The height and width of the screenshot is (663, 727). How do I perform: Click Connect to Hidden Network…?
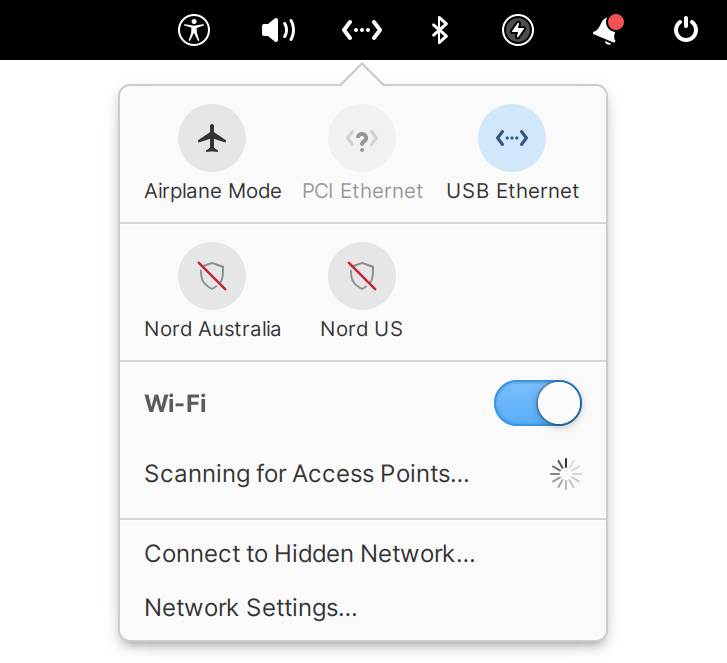[310, 554]
